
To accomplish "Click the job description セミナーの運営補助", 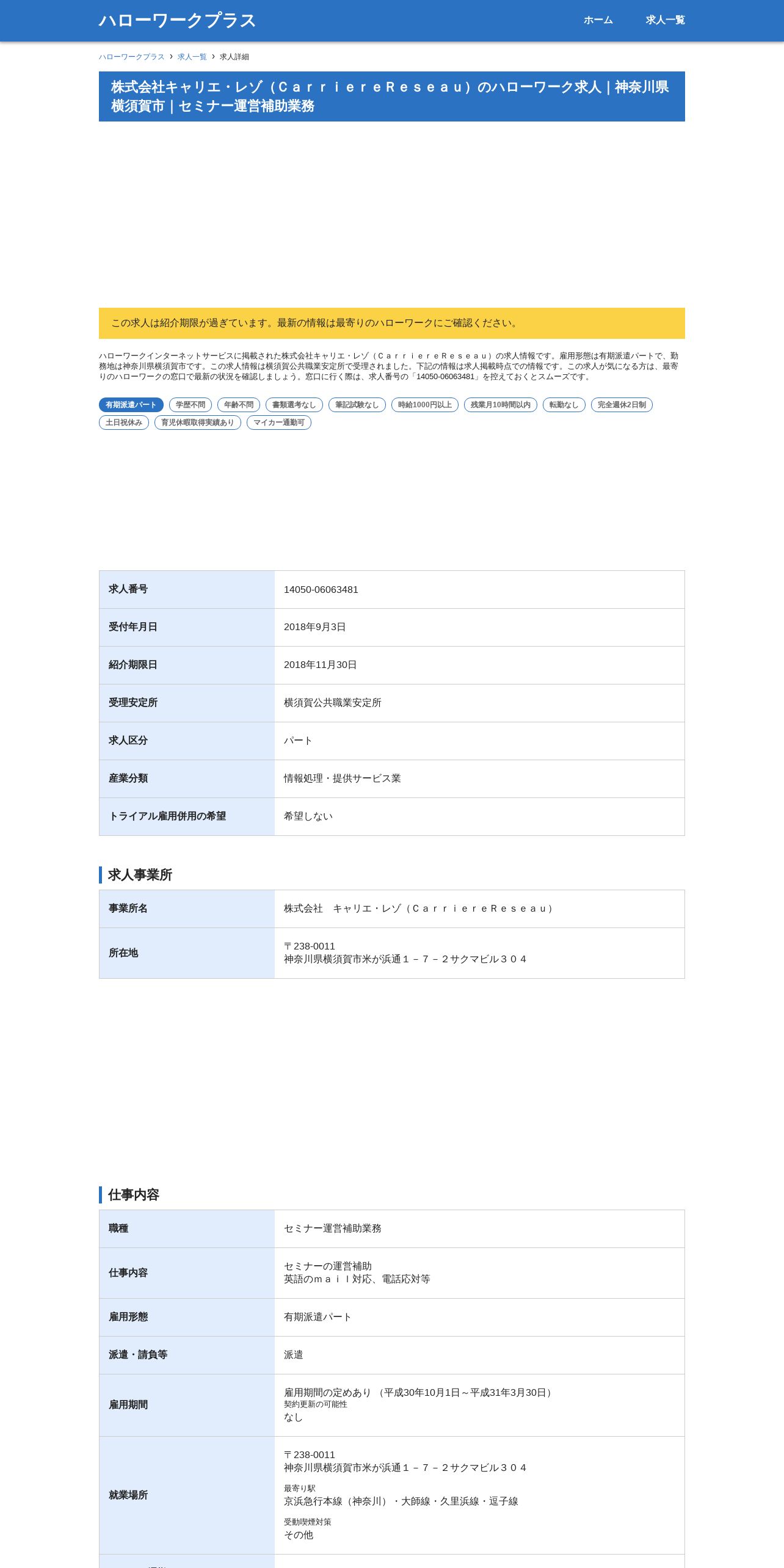I will point(328,1266).
